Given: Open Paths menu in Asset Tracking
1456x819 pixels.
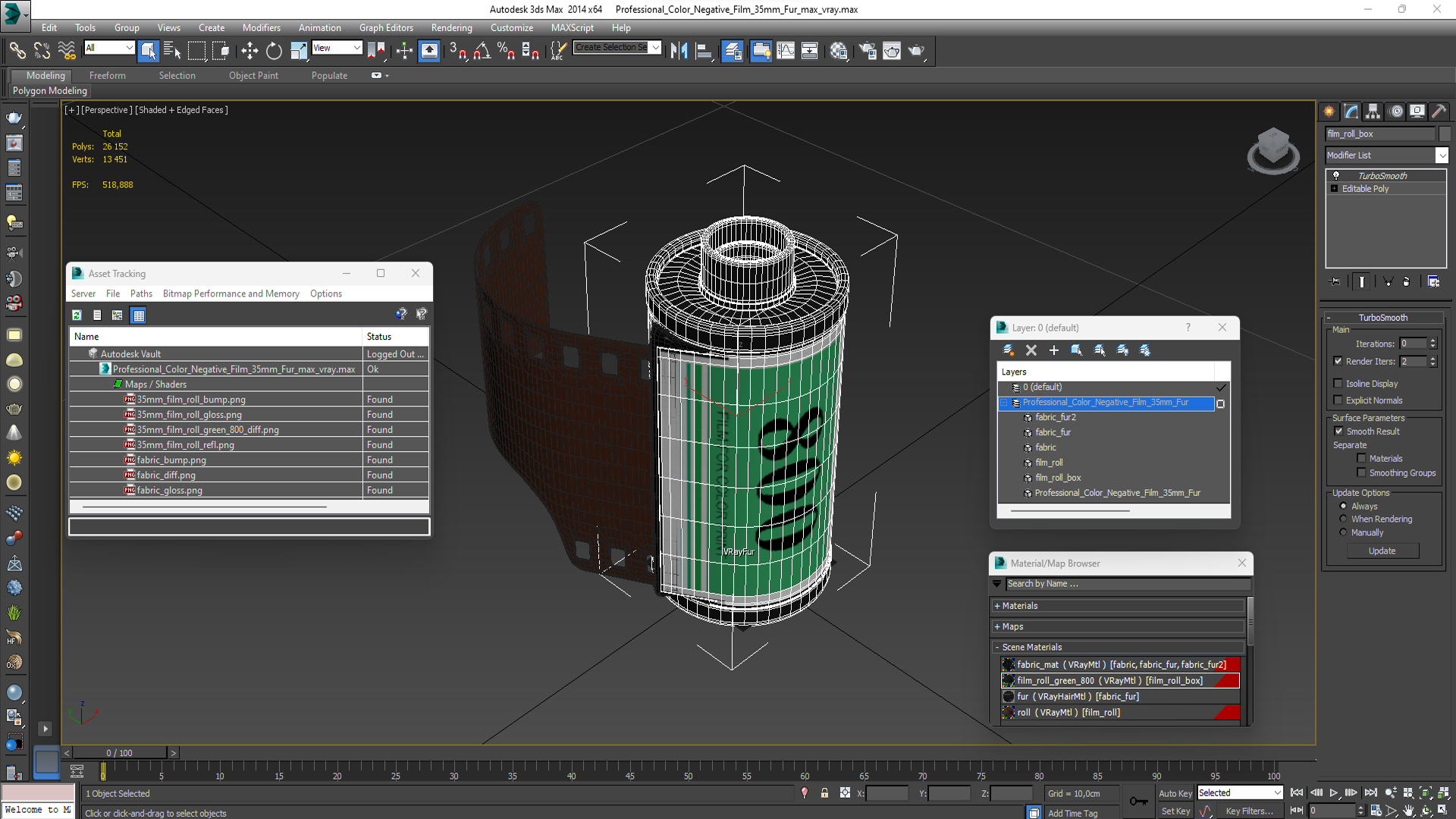Looking at the screenshot, I should click(141, 294).
